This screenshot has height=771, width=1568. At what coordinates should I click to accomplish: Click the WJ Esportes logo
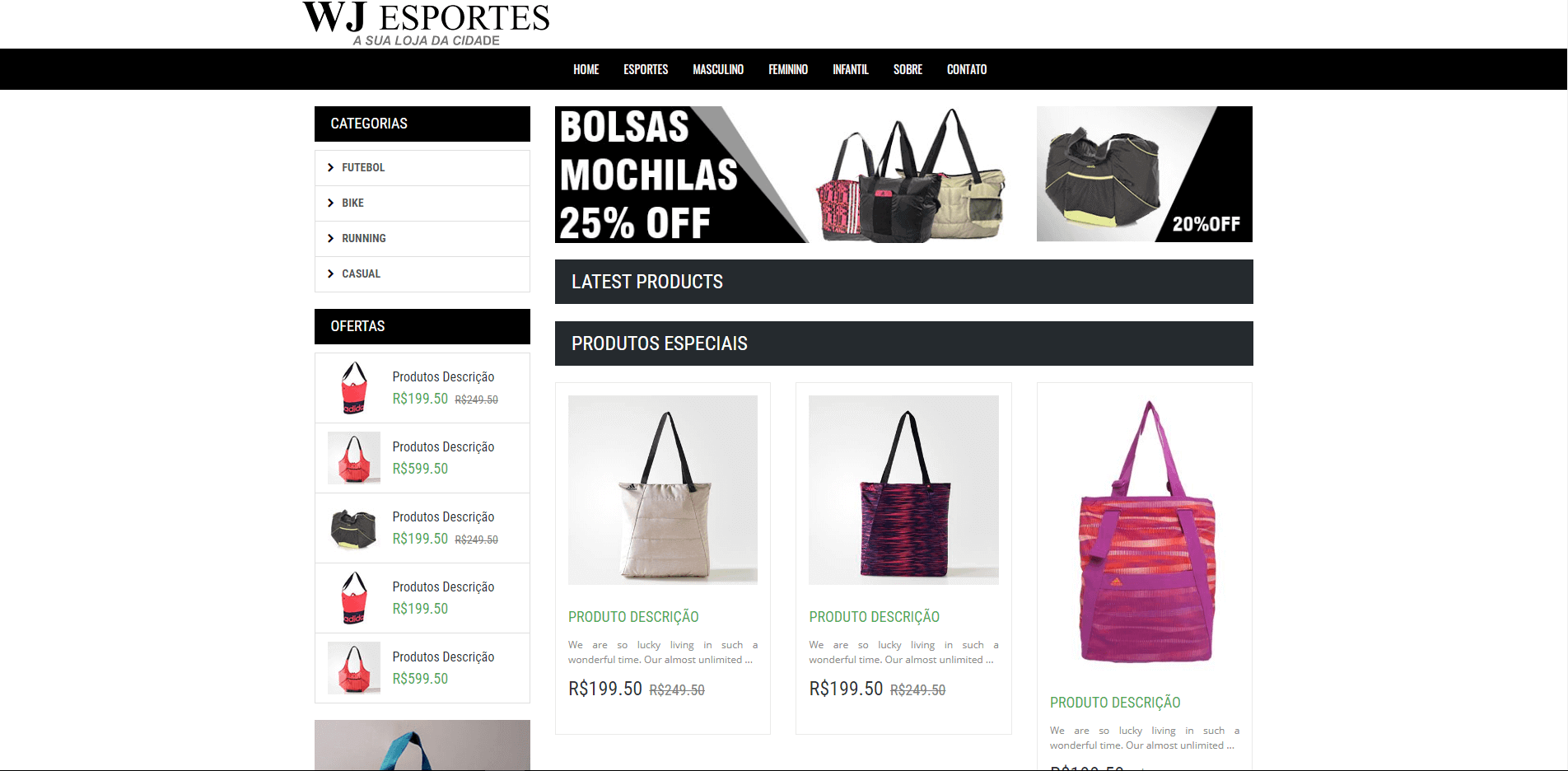click(426, 23)
